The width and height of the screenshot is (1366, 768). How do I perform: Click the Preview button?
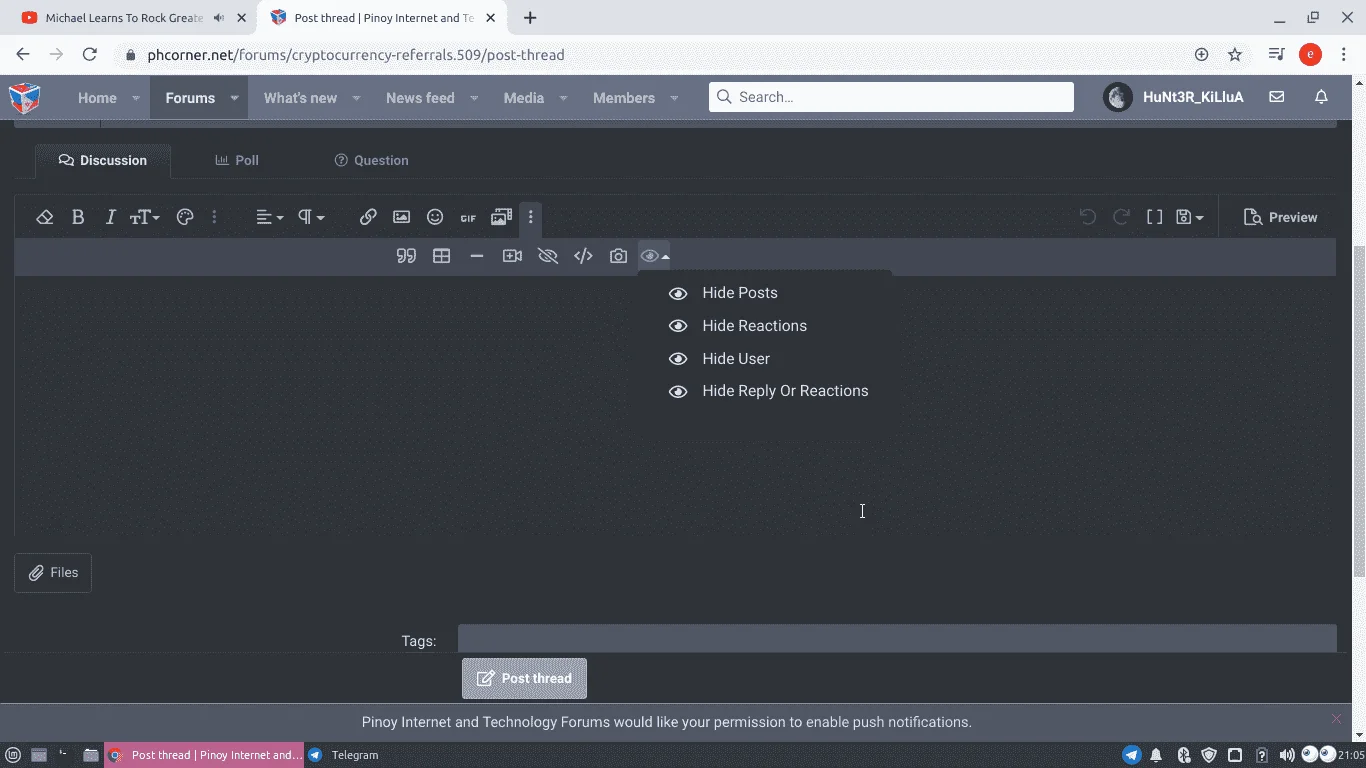pyautogui.click(x=1280, y=217)
